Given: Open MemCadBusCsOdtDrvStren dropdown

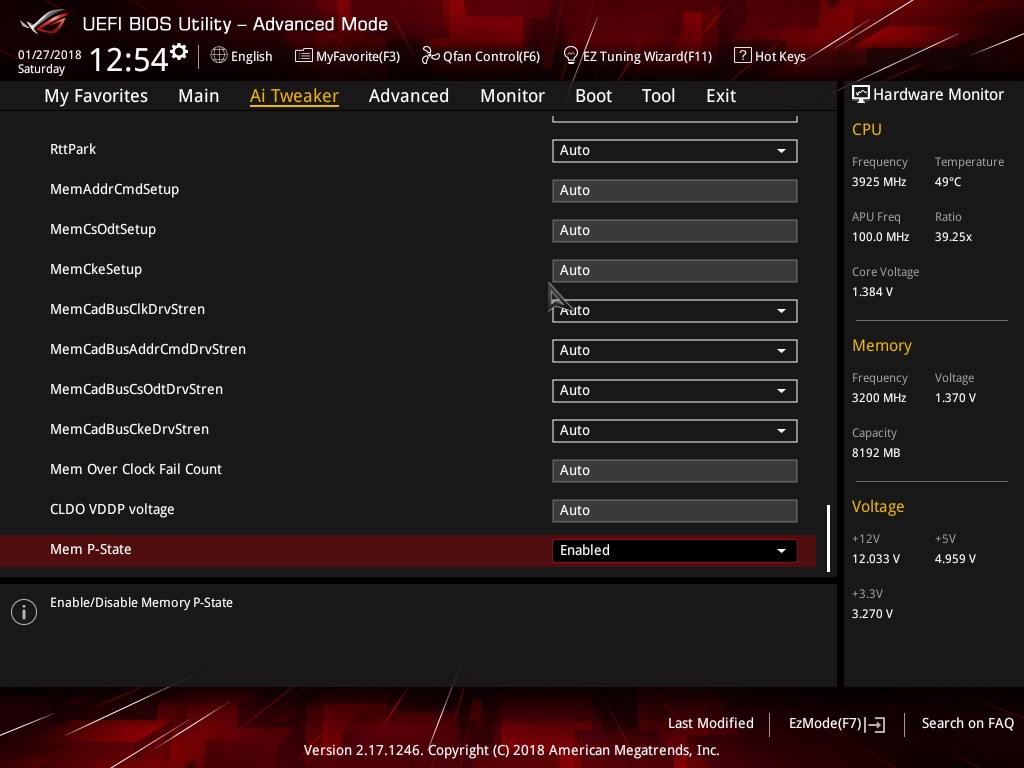Looking at the screenshot, I should [x=675, y=391].
